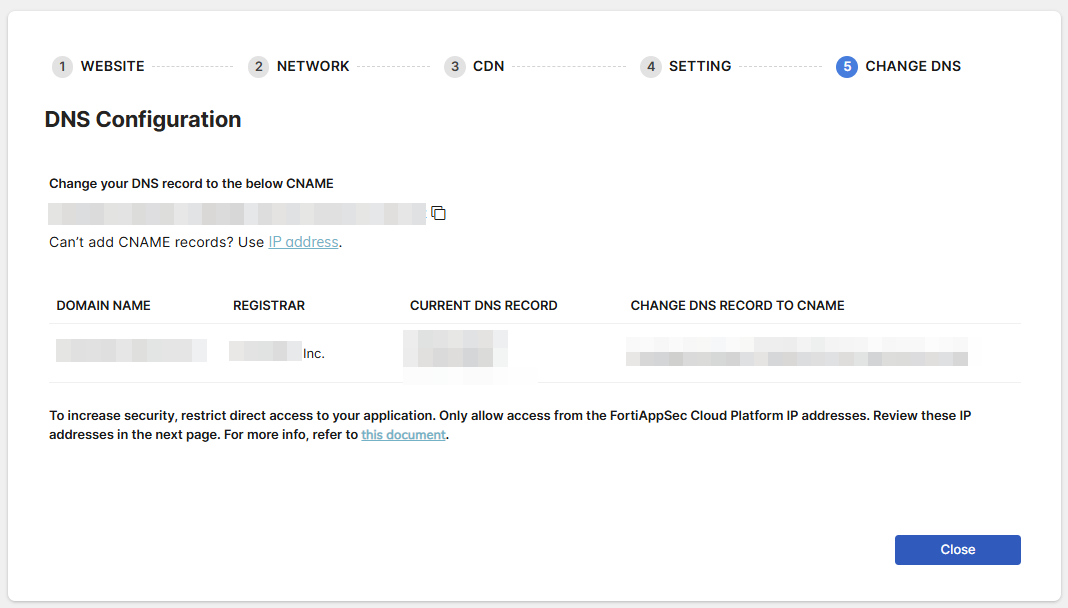Click the CURRENT DNS RECORD column header

coord(483,306)
